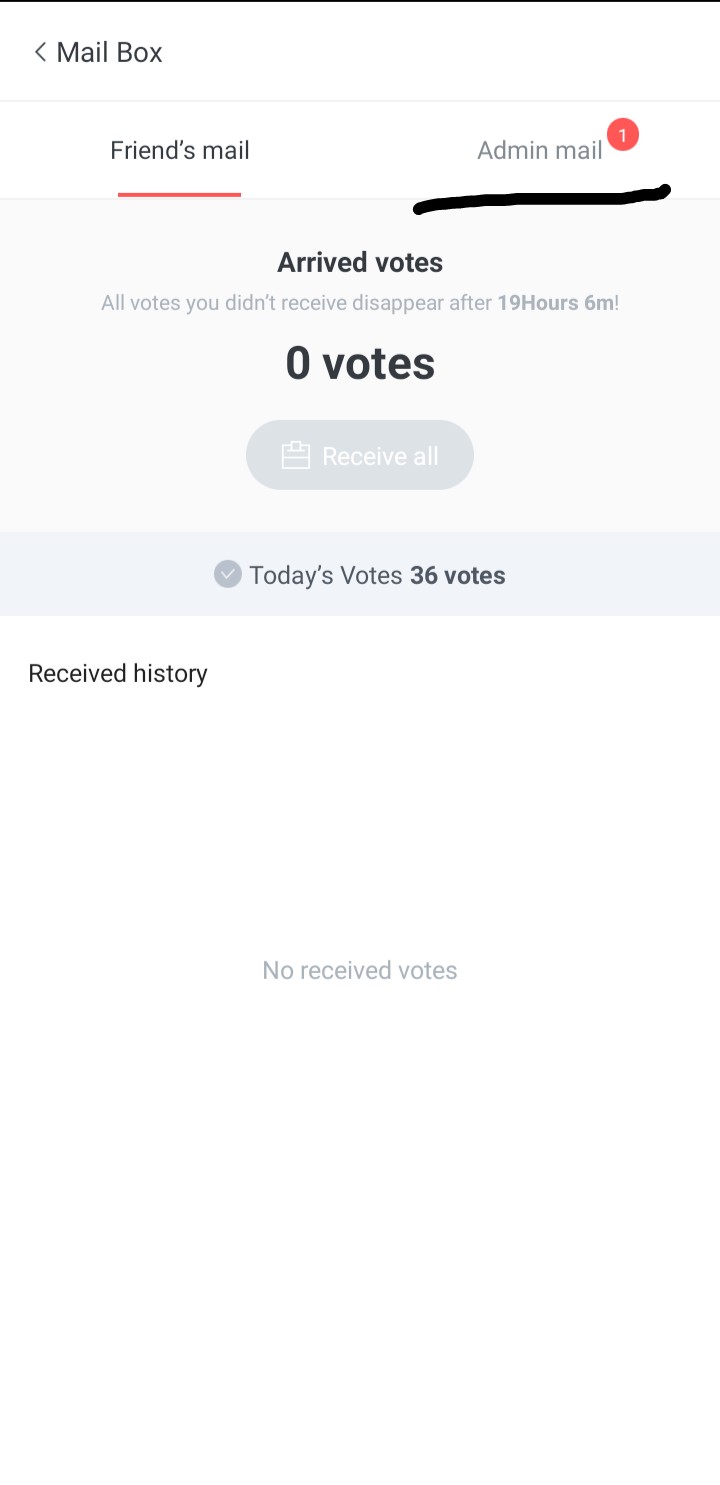Screen dimensions: 720x1485
Task: Tap the back chevron arrow
Action: tap(40, 52)
